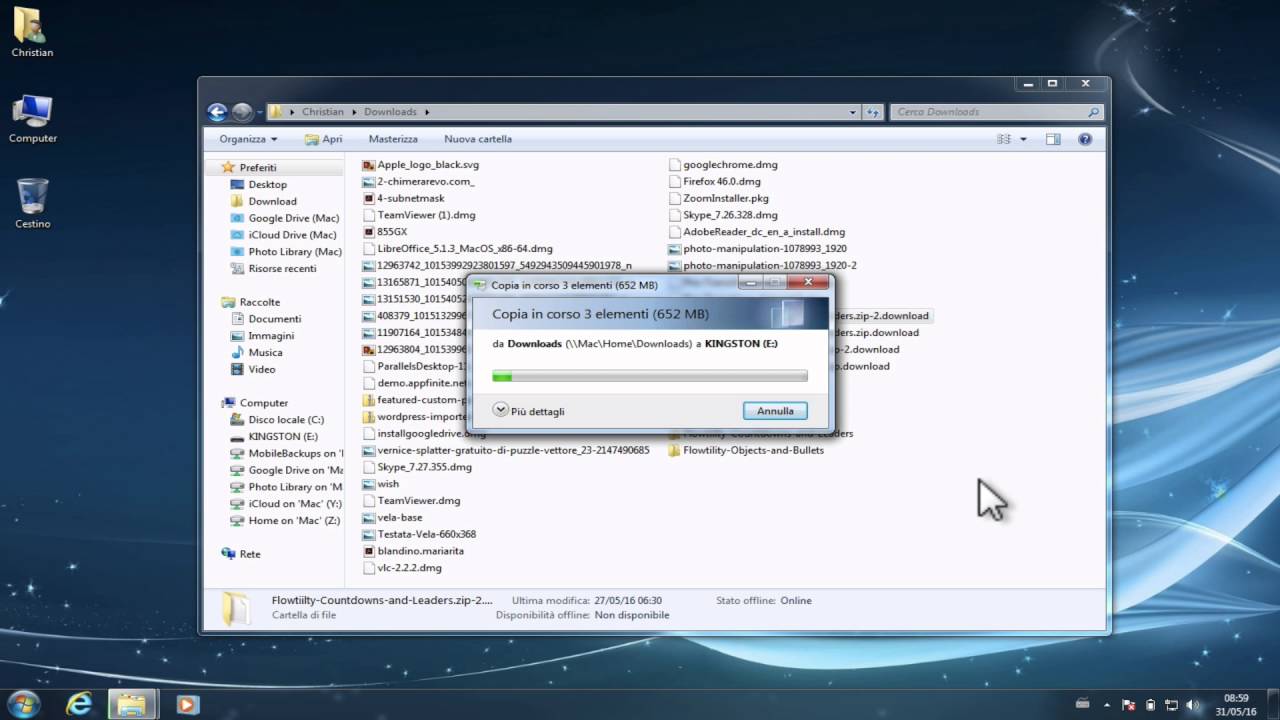The width and height of the screenshot is (1280, 720).
Task: Click the volume speaker tray icon
Action: click(1192, 705)
